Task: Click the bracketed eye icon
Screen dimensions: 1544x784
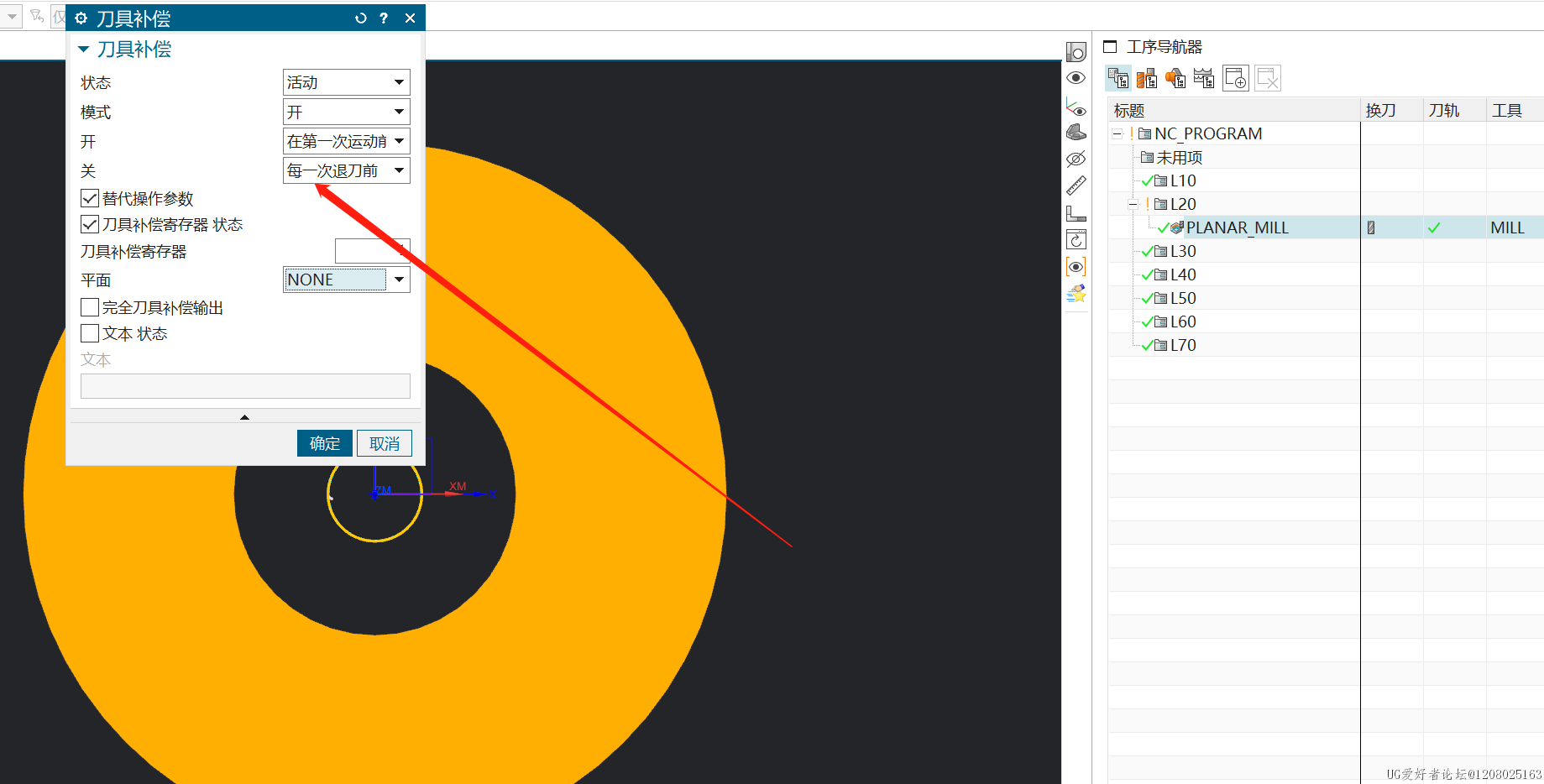Action: (1076, 267)
